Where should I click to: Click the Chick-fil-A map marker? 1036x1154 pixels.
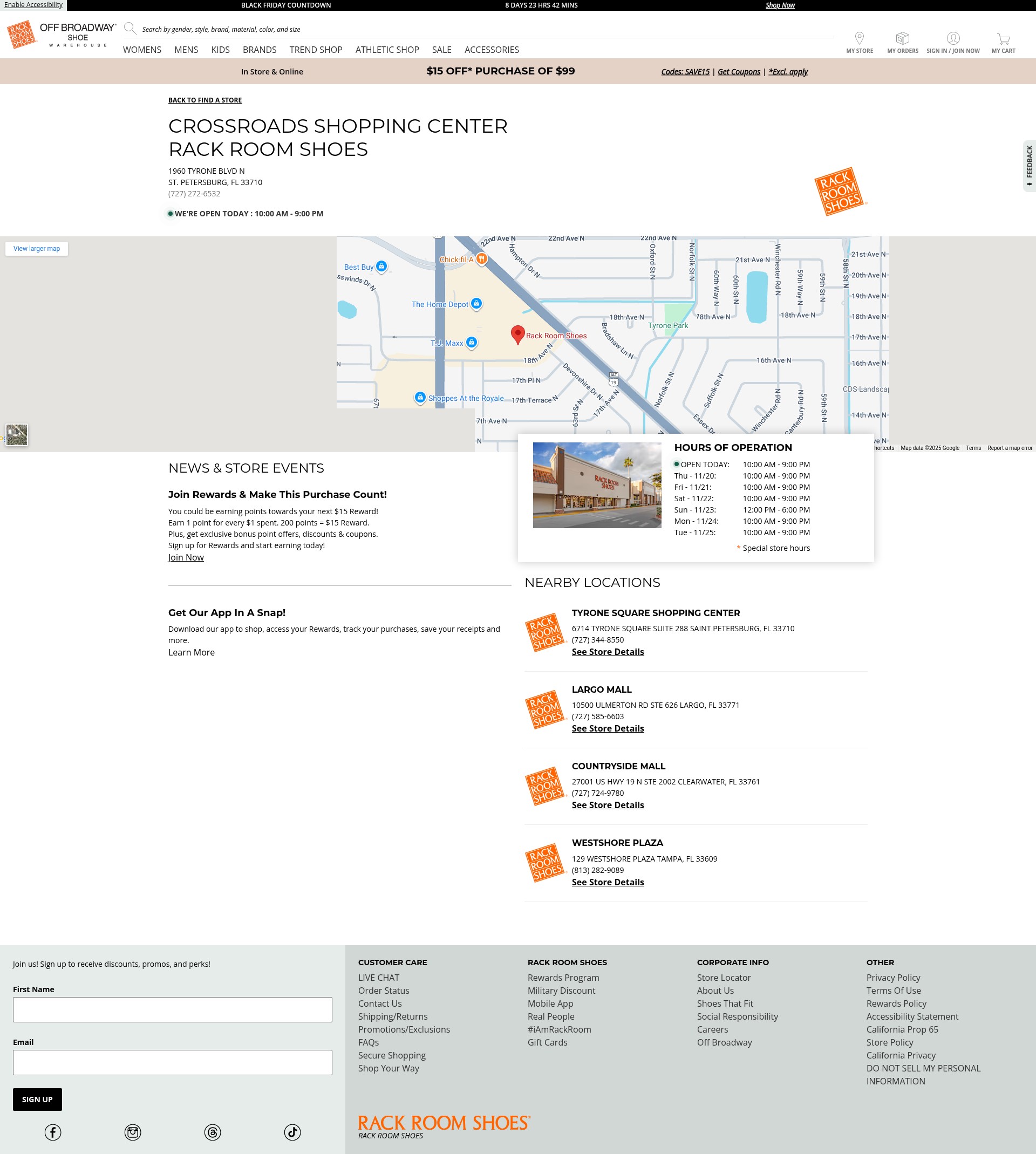coord(481,259)
